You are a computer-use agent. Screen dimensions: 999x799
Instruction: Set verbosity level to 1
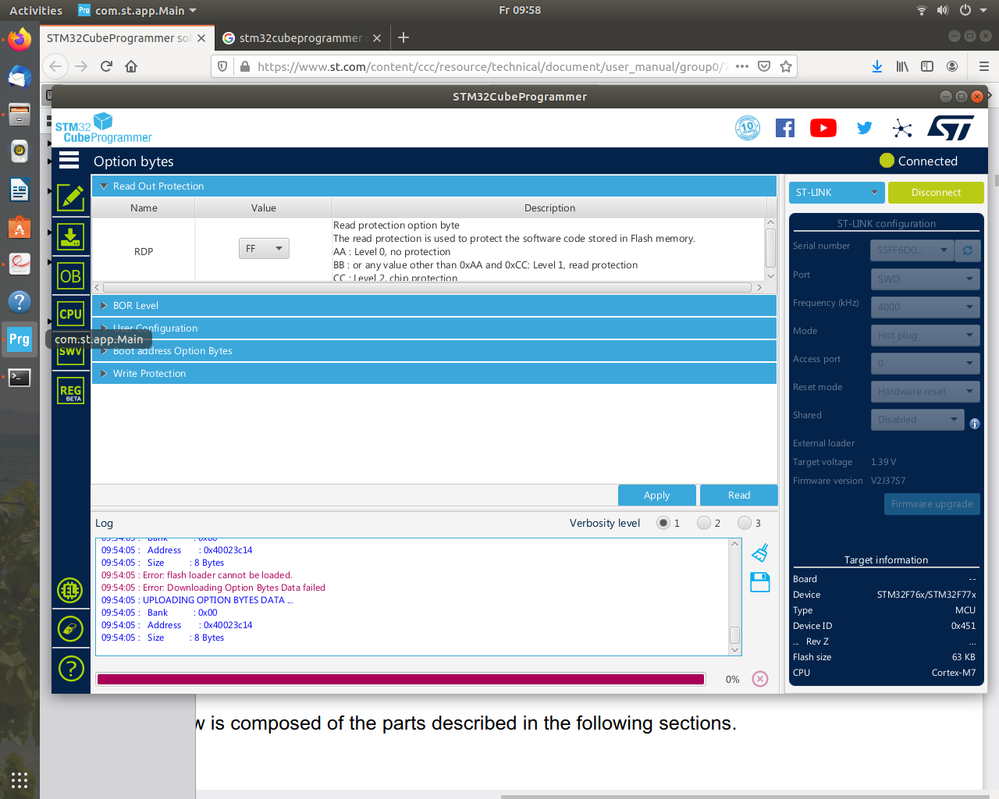(x=663, y=523)
